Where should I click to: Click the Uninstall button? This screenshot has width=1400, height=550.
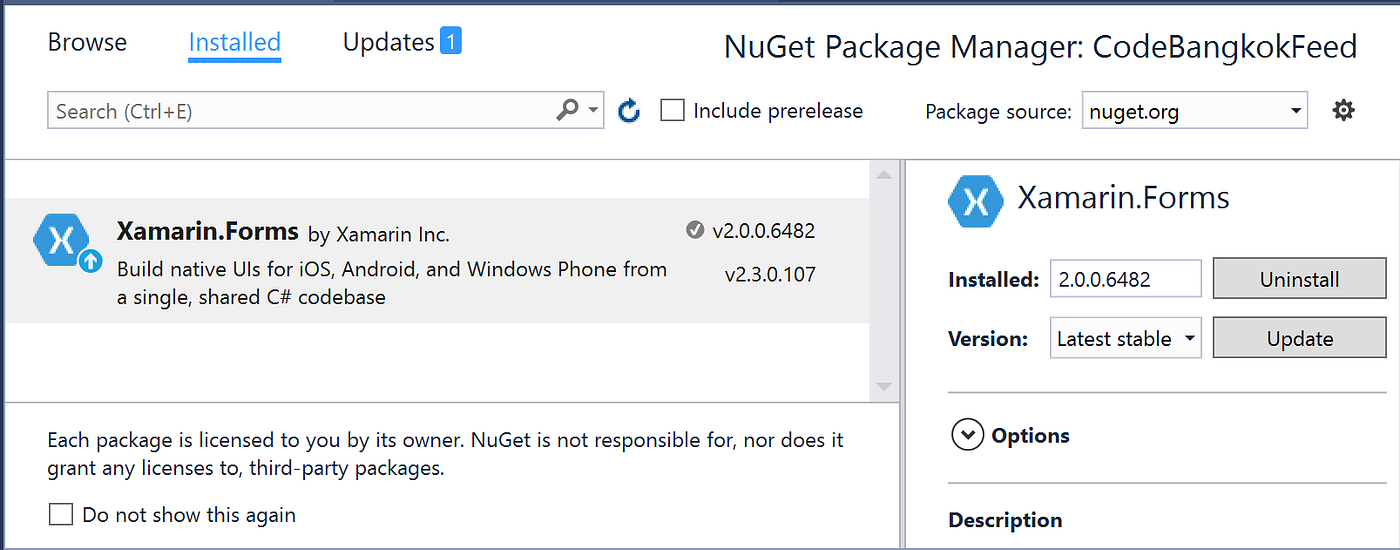coord(1299,279)
